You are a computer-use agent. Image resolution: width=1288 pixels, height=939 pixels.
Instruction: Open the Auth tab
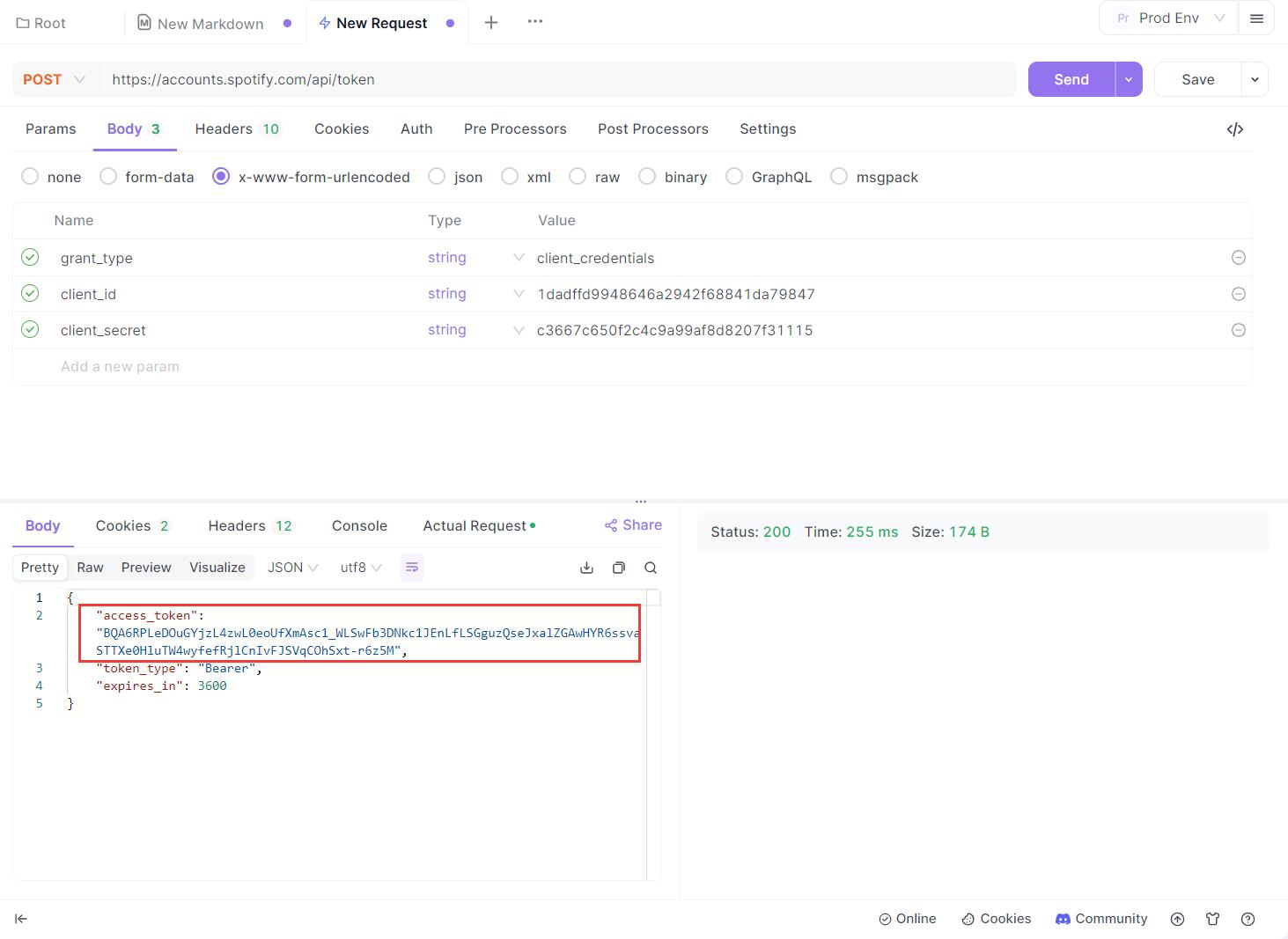[416, 129]
